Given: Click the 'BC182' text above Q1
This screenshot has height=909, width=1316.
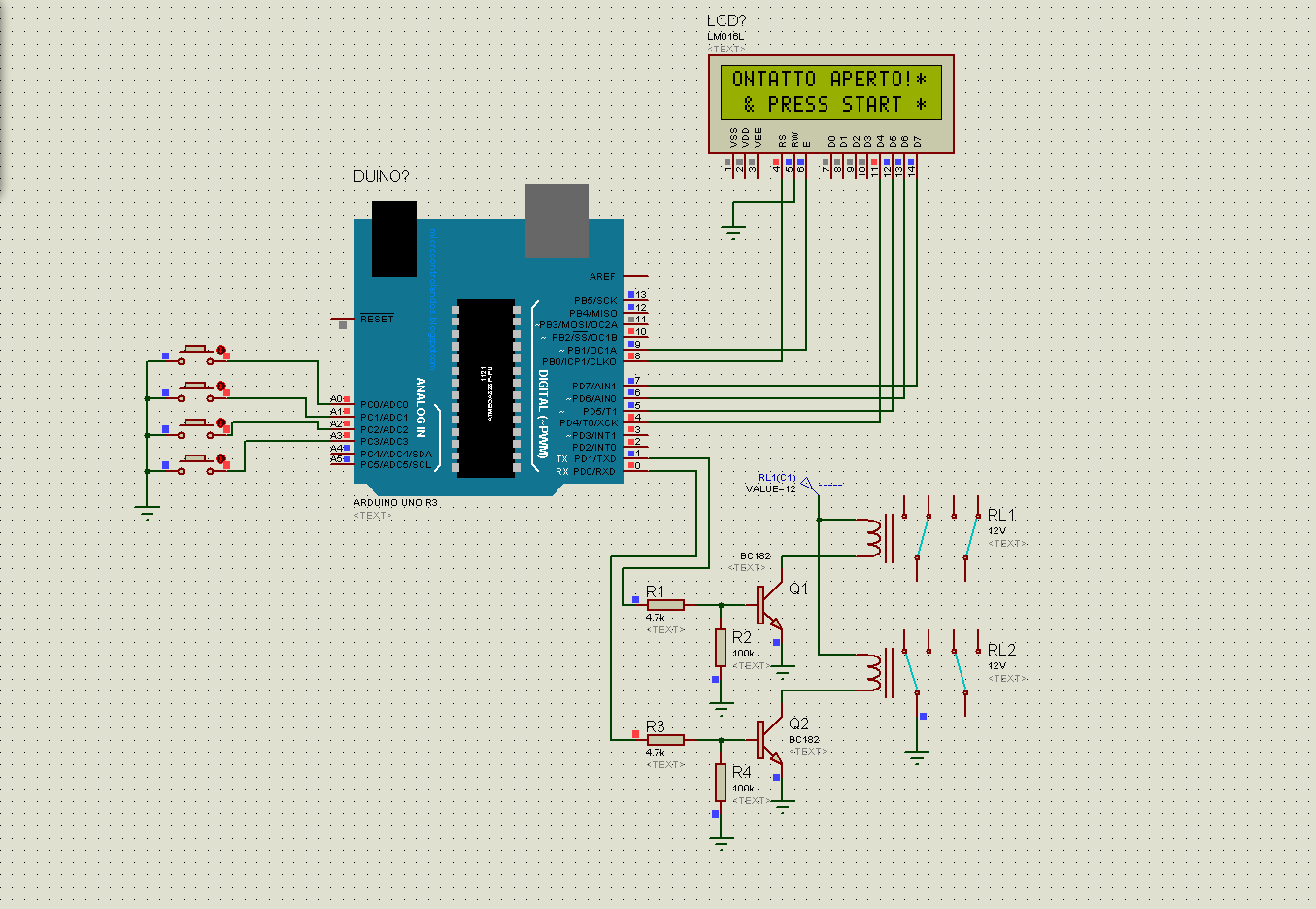Looking at the screenshot, I should coord(756,556).
